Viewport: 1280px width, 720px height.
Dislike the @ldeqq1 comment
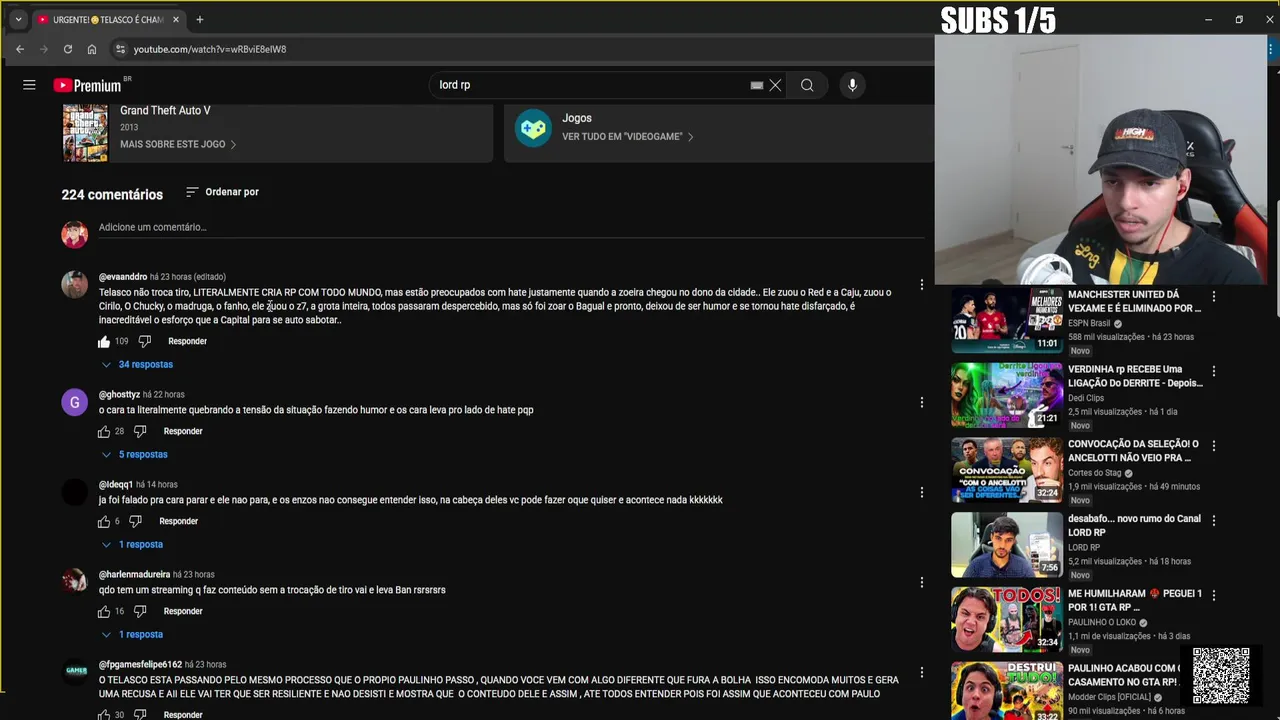point(135,521)
